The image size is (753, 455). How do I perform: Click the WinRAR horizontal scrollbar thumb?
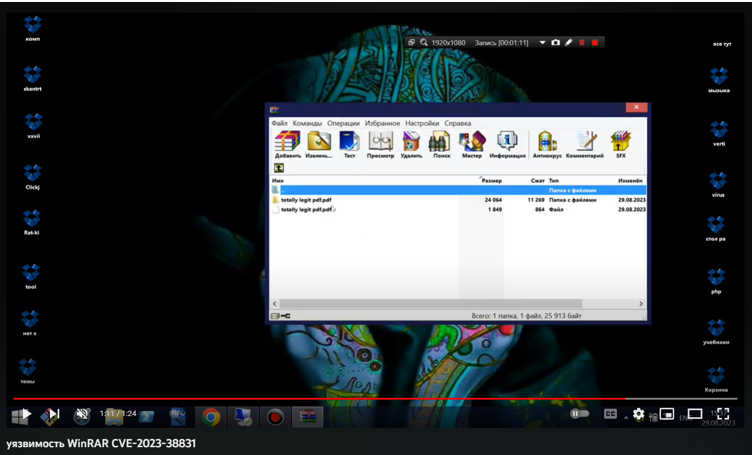coord(431,304)
